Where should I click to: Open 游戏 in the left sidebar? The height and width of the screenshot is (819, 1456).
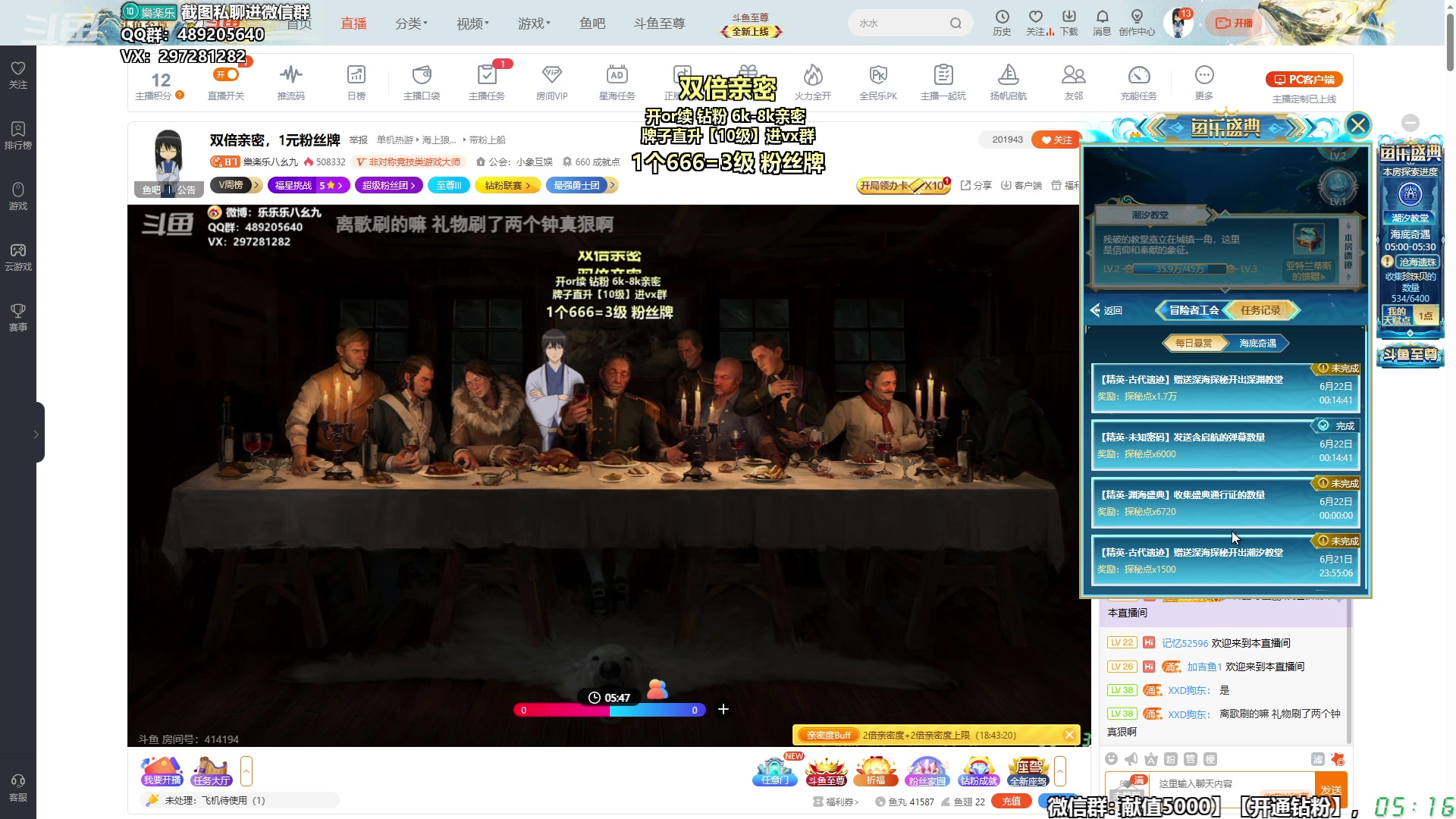tap(18, 196)
